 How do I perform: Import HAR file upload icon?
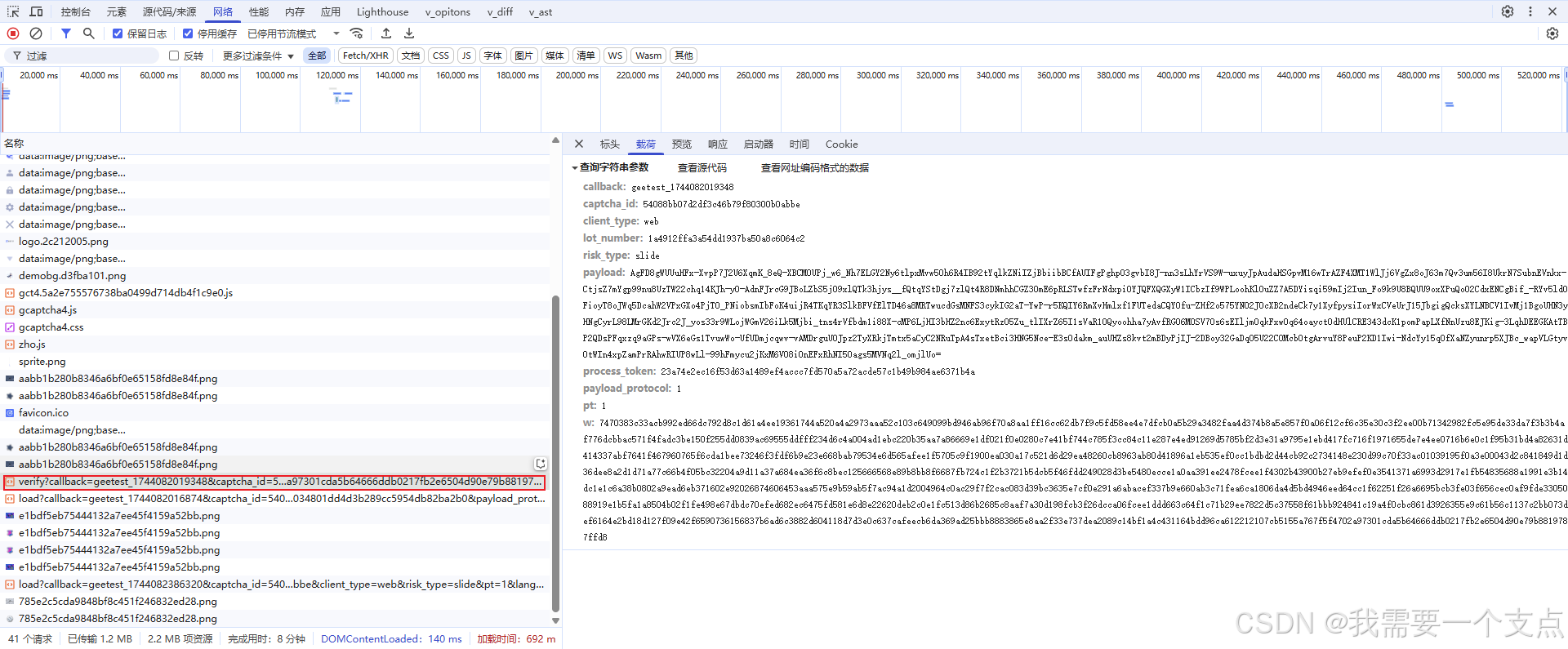click(386, 33)
